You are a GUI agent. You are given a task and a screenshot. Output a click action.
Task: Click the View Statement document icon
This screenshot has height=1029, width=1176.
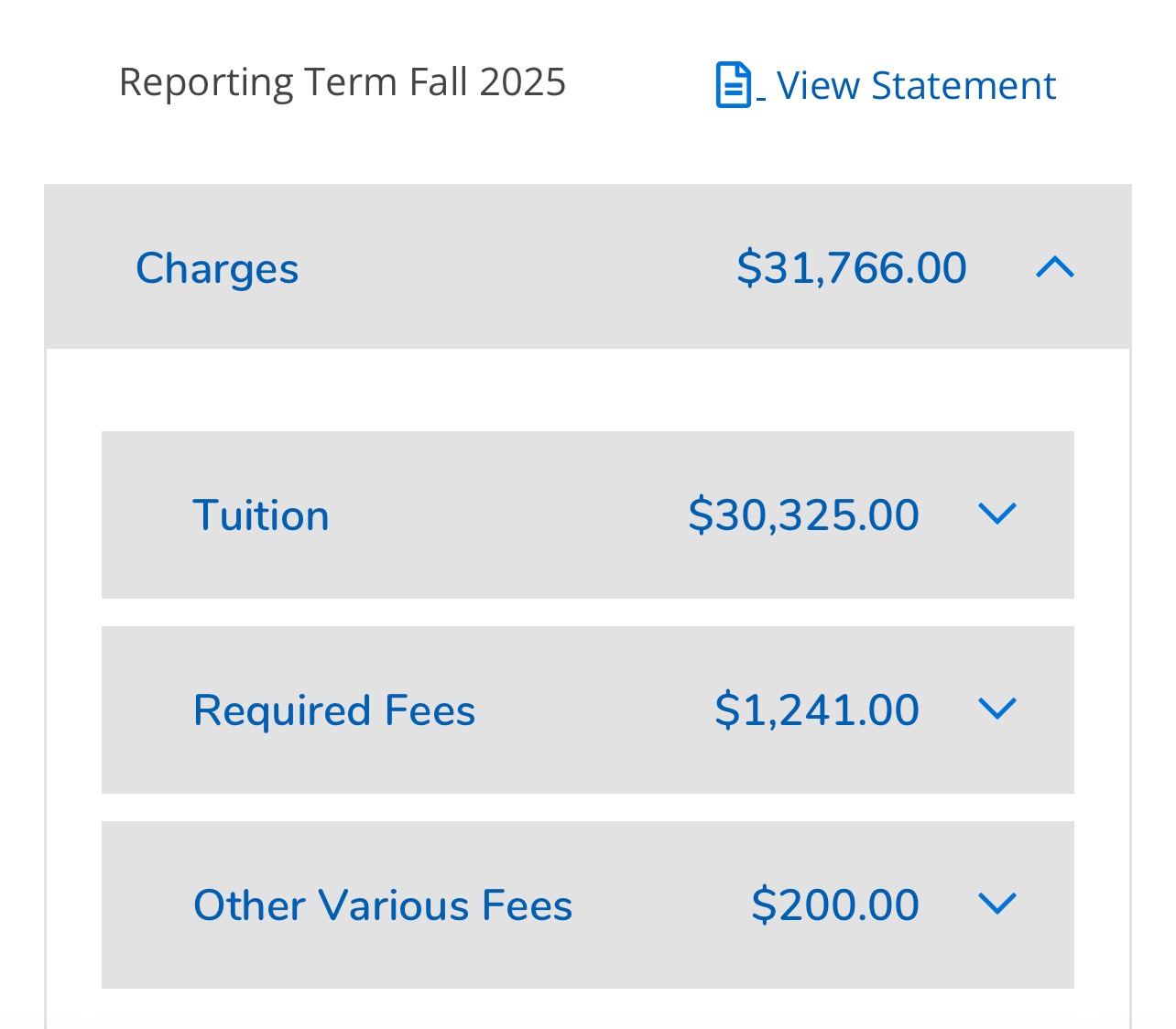point(734,85)
